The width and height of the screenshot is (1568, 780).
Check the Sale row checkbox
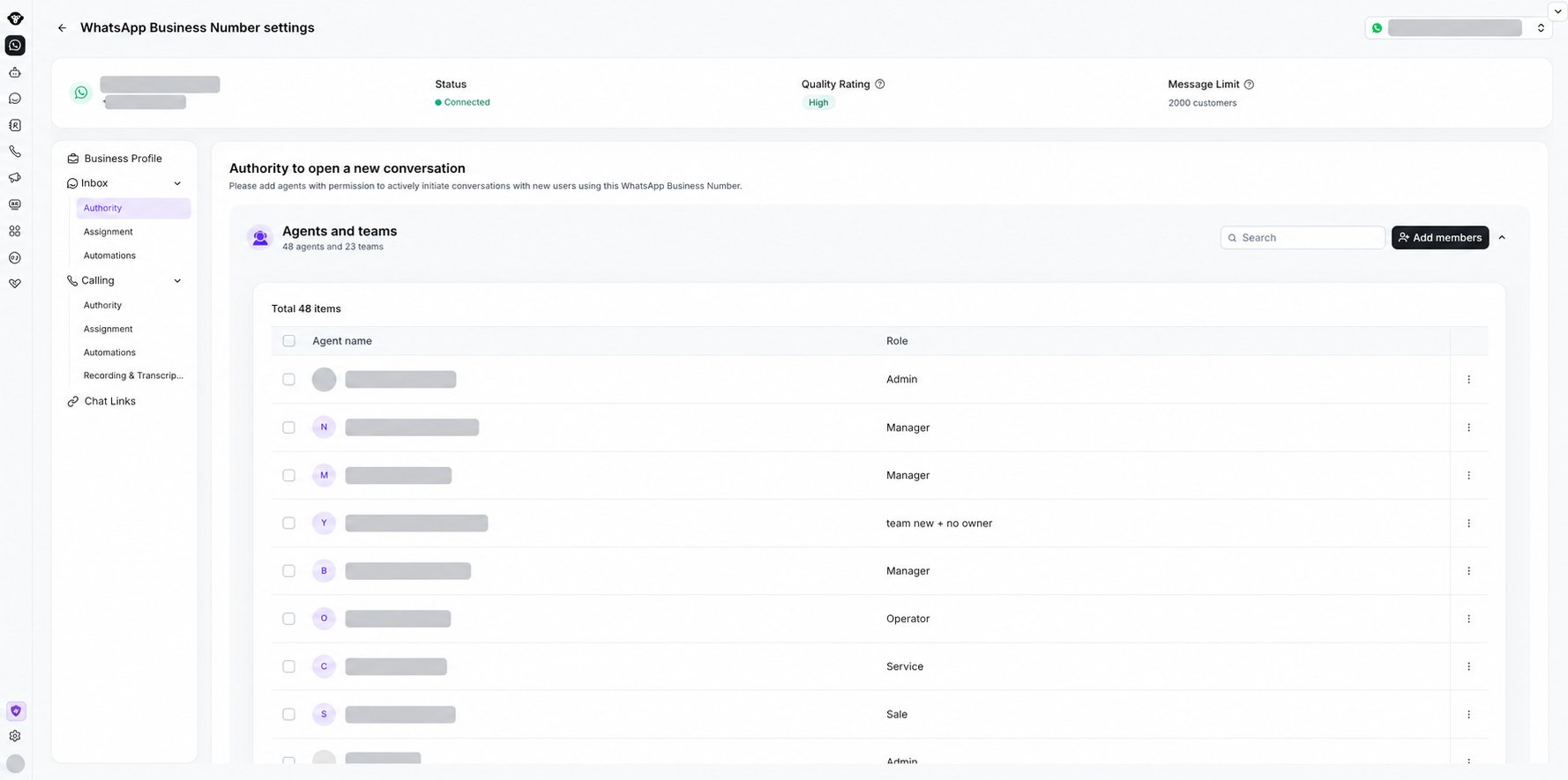pos(288,714)
